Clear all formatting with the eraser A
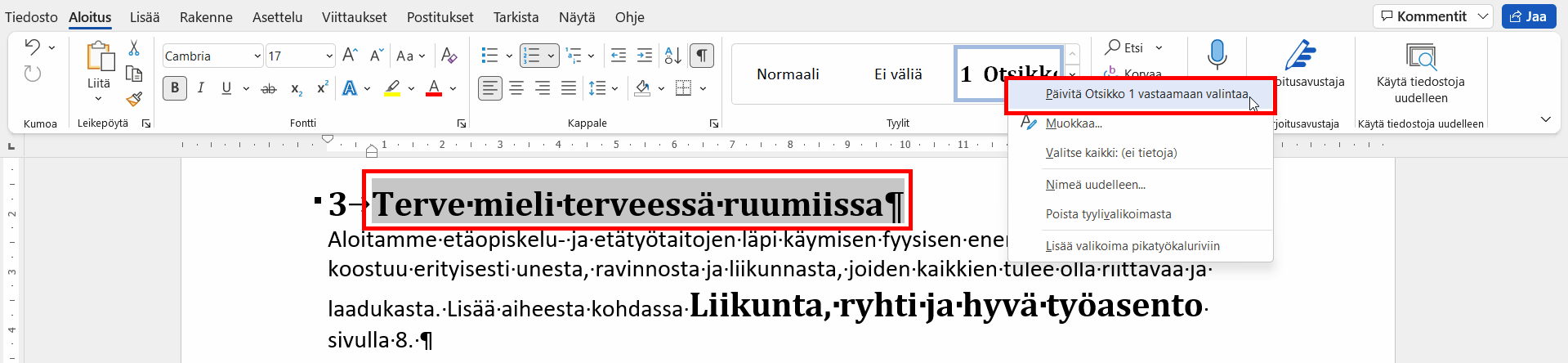This screenshot has height=363, width=1568. coord(449,56)
